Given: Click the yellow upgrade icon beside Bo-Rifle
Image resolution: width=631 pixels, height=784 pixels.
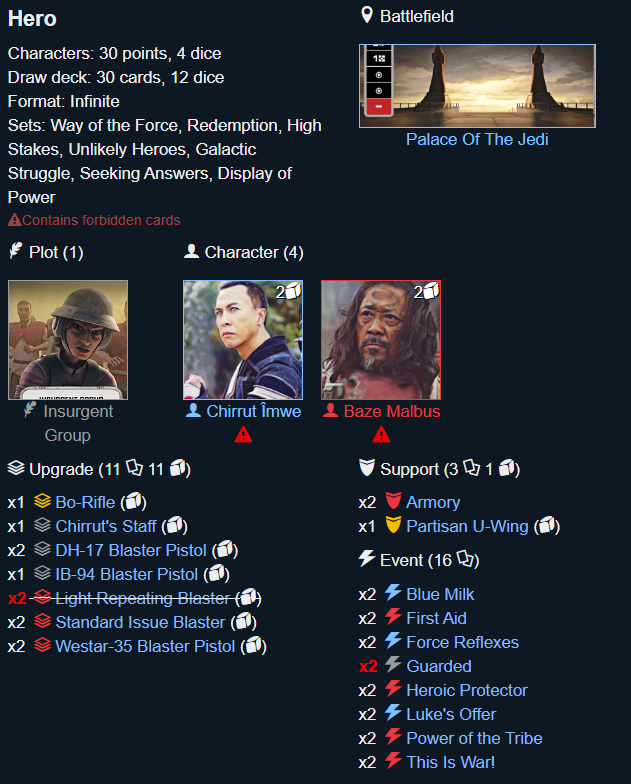Looking at the screenshot, I should tap(42, 501).
